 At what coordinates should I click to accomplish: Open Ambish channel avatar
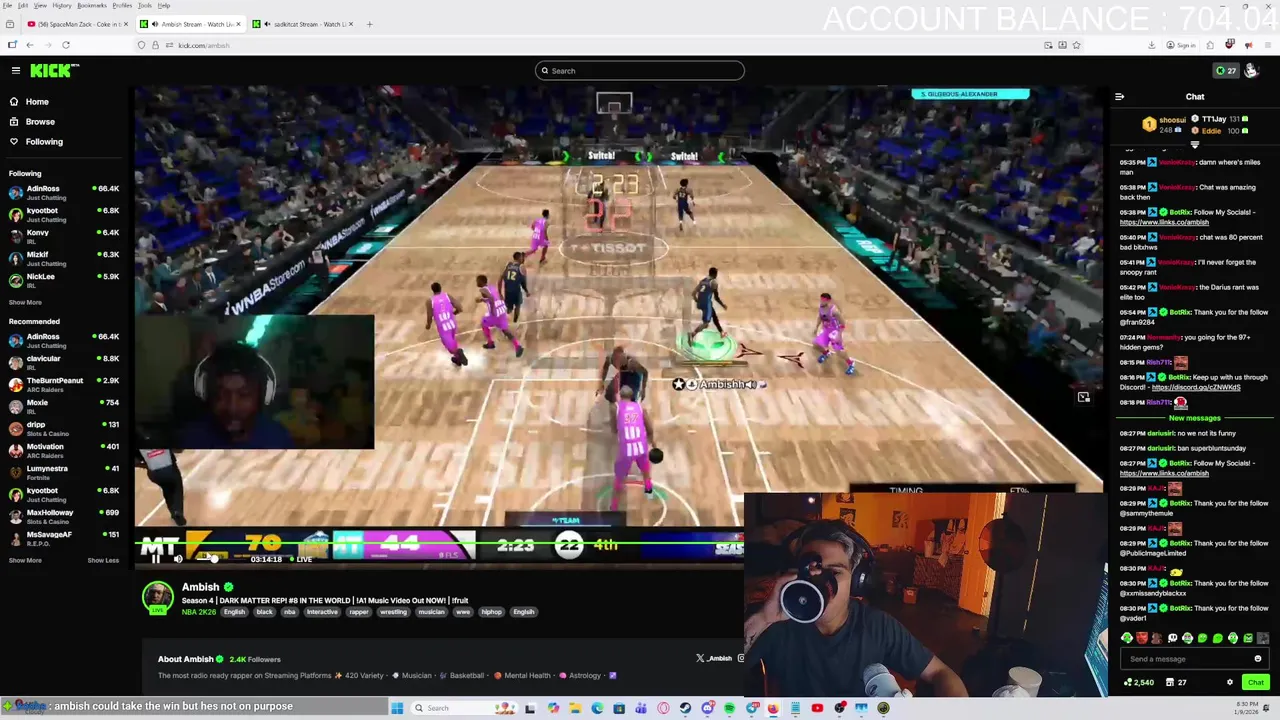tap(157, 597)
